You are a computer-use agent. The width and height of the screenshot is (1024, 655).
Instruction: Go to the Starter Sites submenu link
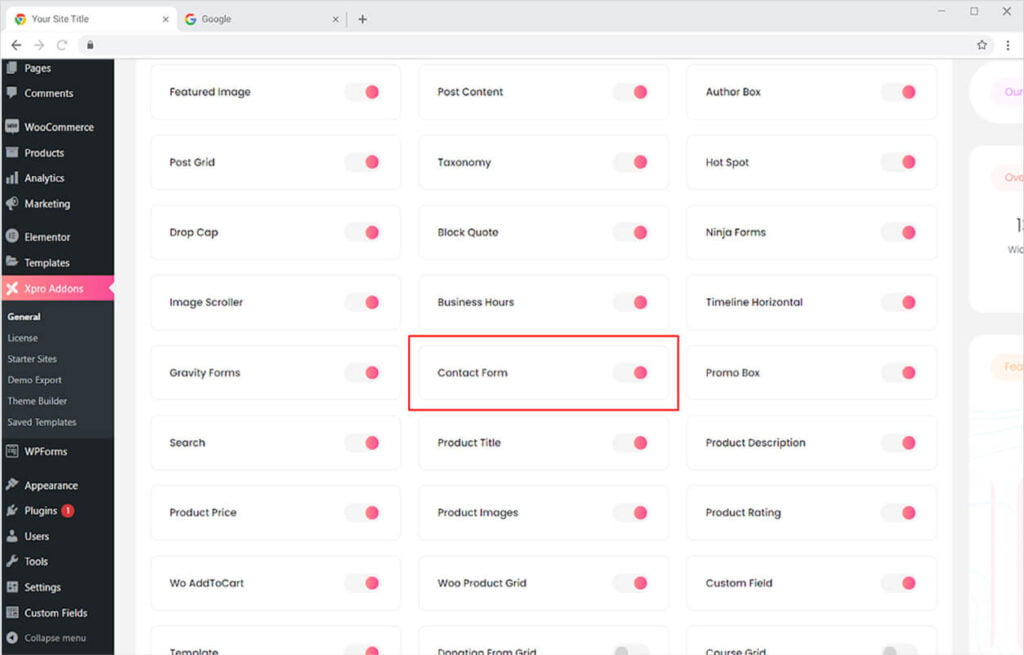[32, 359]
